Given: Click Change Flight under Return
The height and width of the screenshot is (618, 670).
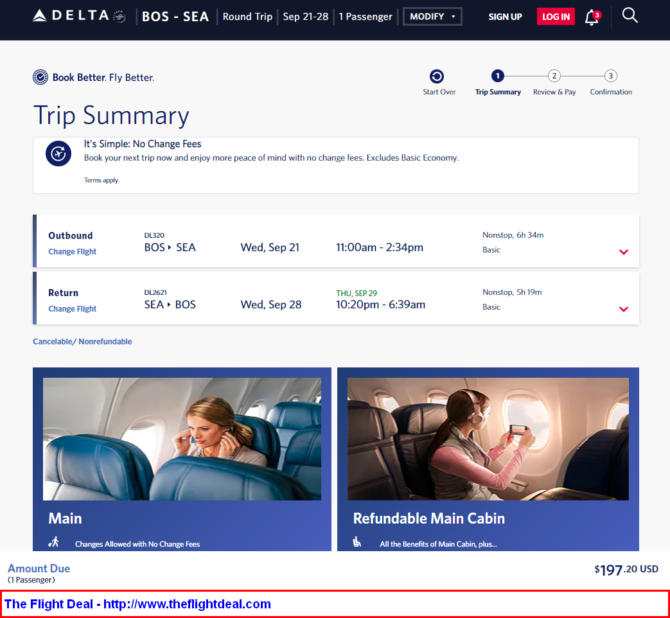Looking at the screenshot, I should click(x=72, y=309).
